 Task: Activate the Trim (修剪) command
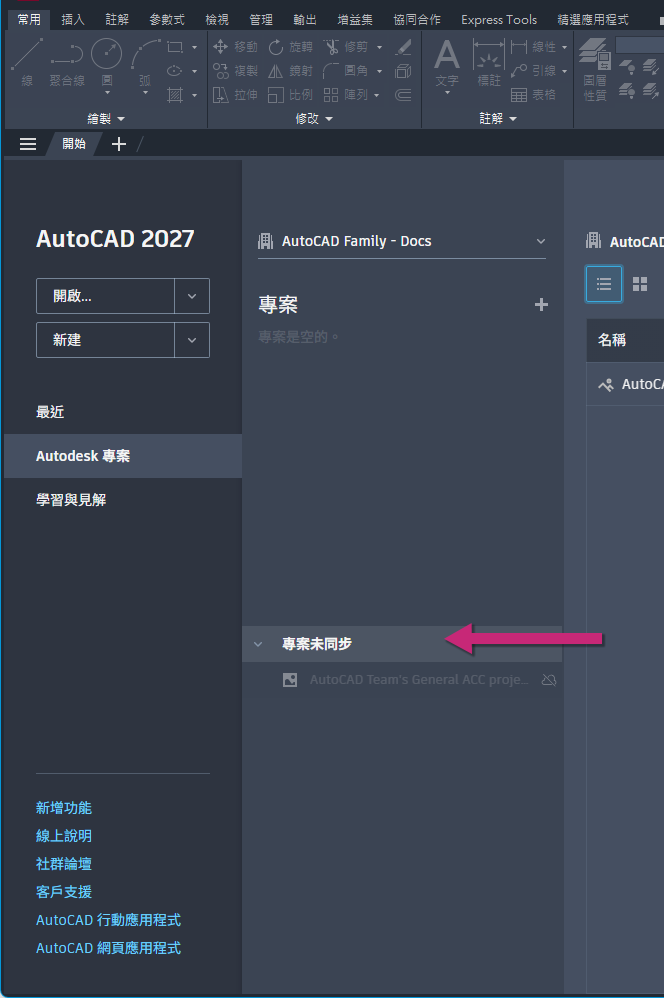click(x=346, y=47)
